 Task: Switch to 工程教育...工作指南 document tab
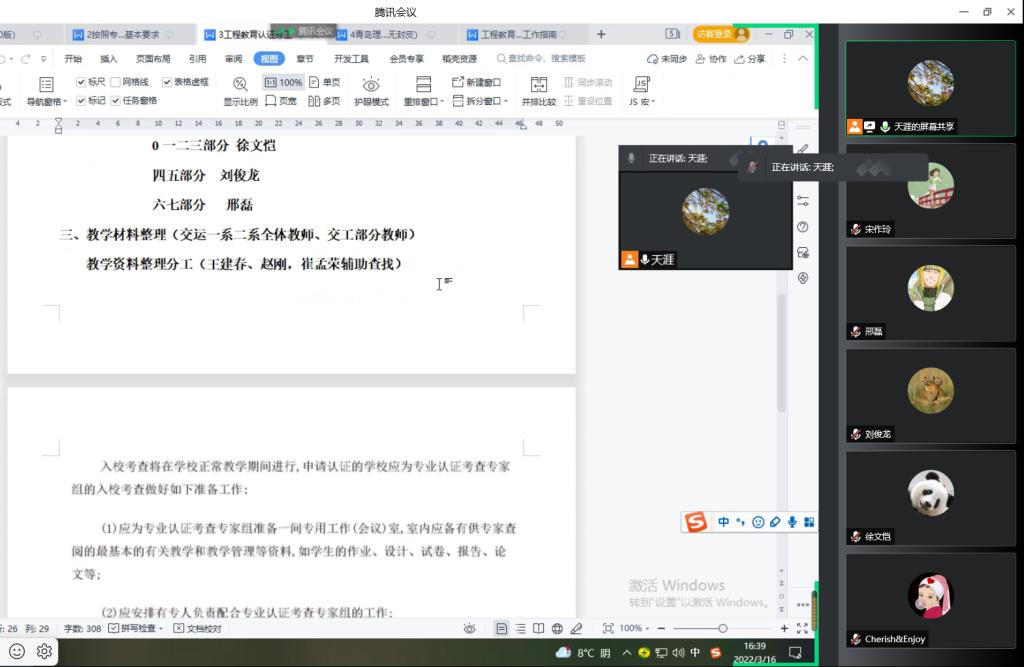519,34
